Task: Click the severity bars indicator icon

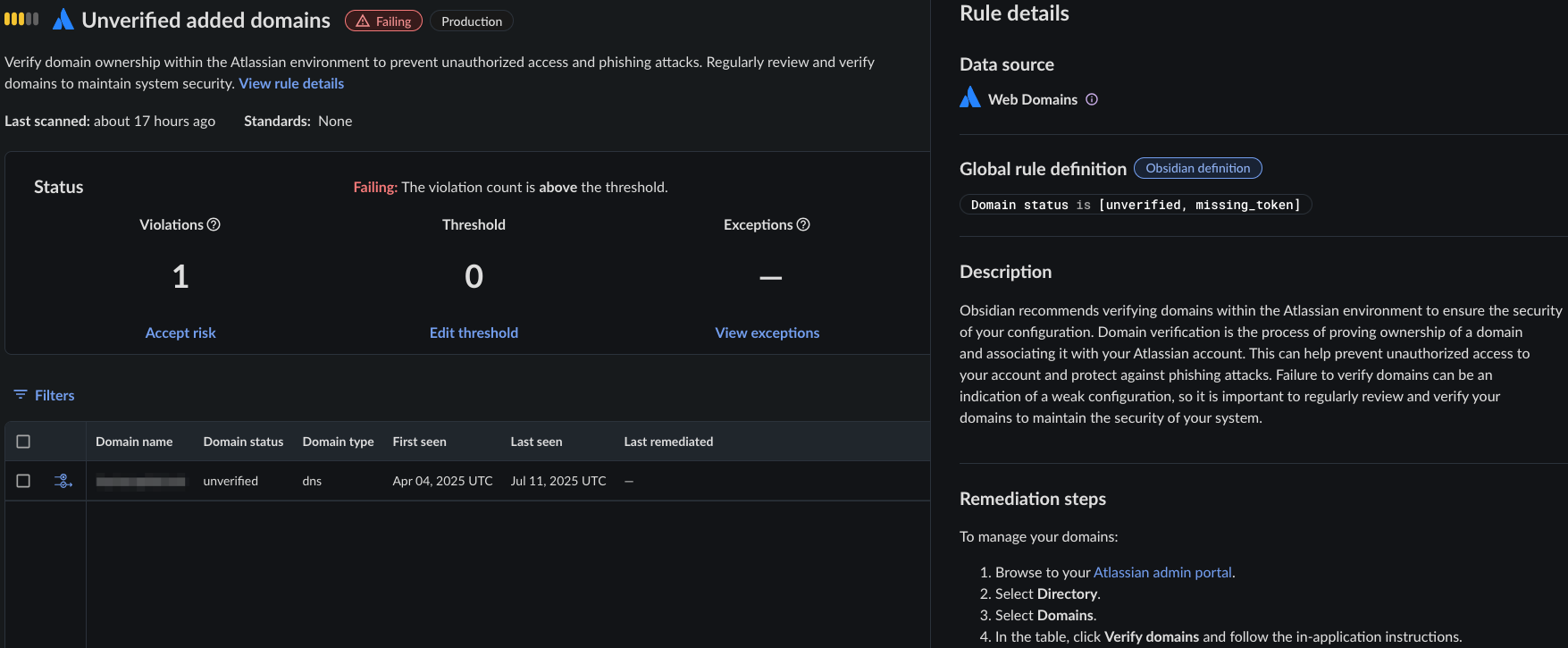Action: [21, 19]
